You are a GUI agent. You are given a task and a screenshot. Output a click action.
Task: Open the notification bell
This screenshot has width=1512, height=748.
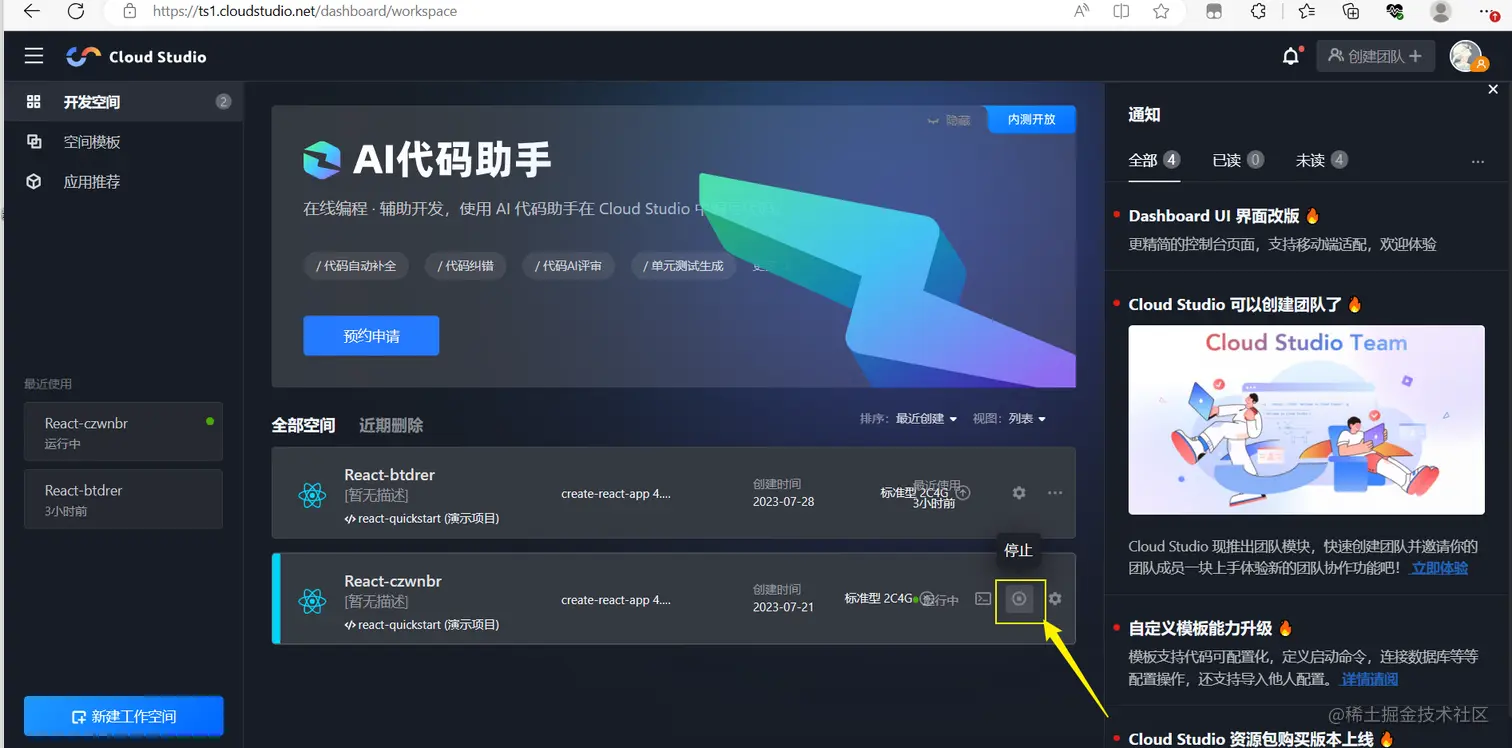[1291, 56]
